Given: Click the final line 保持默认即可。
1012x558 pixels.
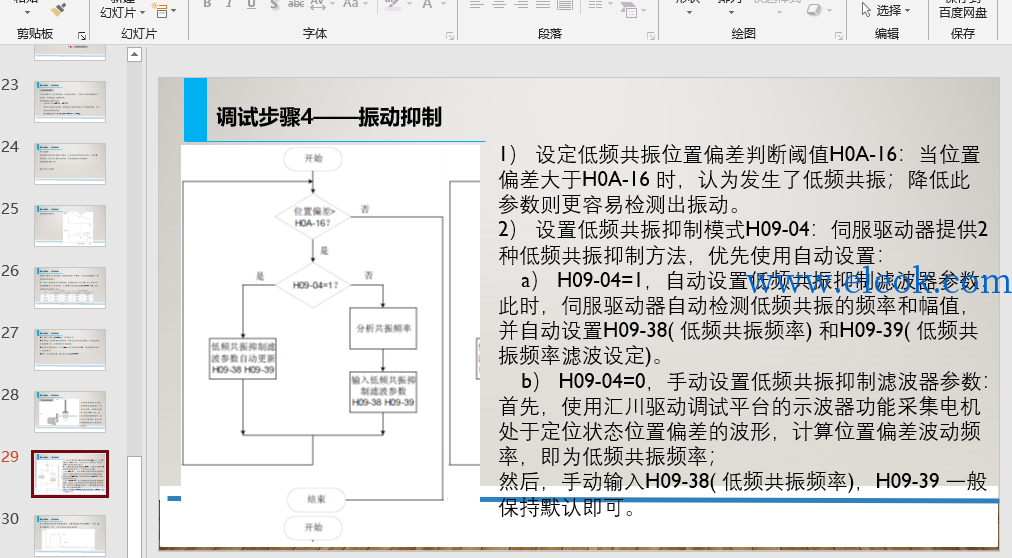Looking at the screenshot, I should point(567,508).
